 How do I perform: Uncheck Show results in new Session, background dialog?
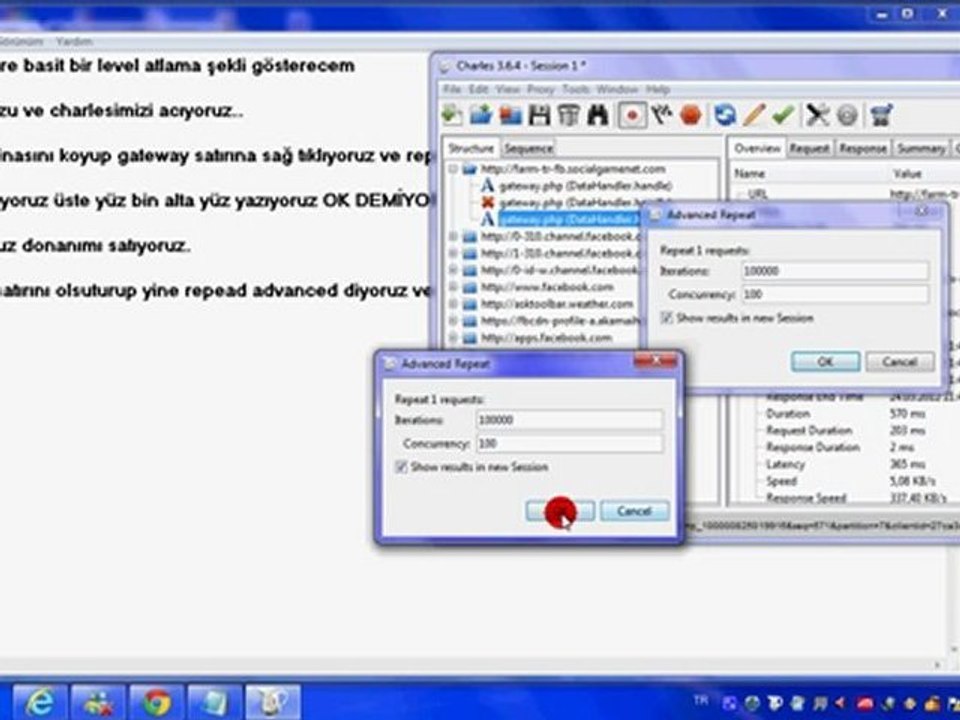click(x=667, y=318)
